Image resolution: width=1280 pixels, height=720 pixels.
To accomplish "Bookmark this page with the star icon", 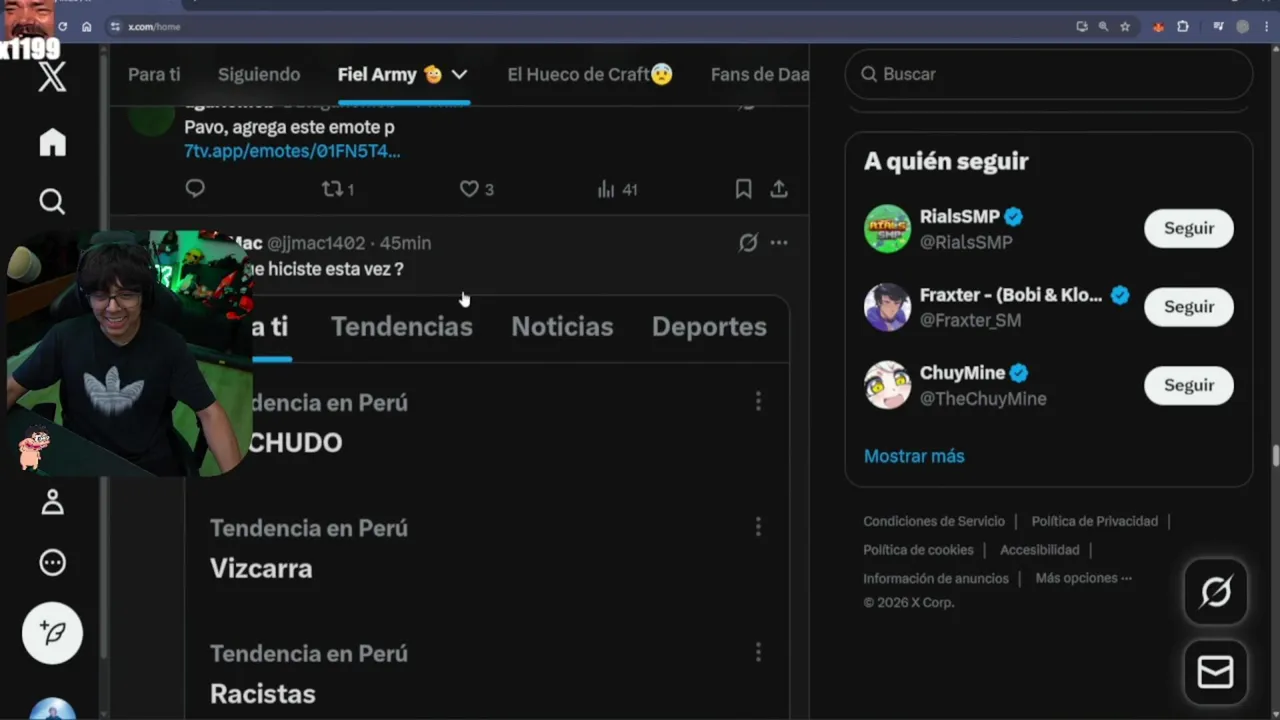I will 1125,27.
